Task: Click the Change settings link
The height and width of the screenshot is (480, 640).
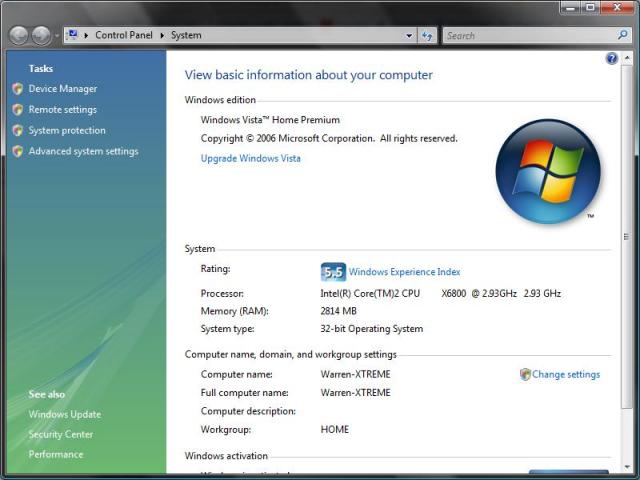Action: pos(566,374)
